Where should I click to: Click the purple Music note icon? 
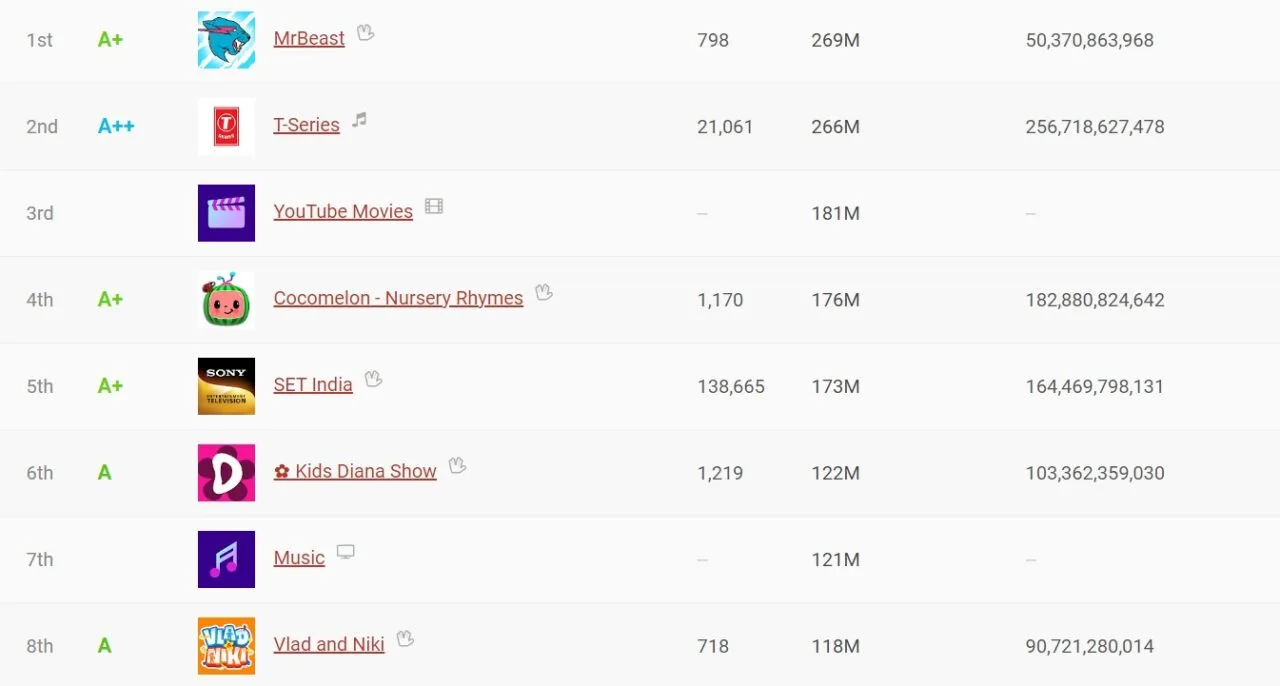pos(226,559)
